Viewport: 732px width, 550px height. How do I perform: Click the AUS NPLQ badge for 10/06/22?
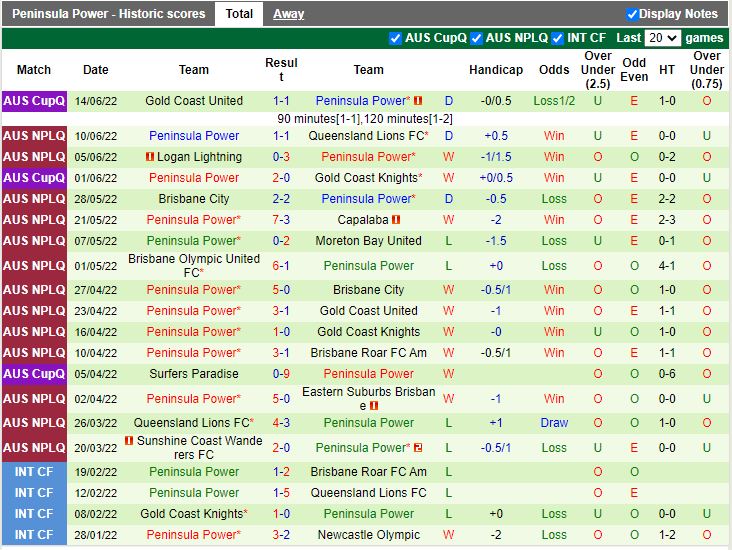click(34, 136)
